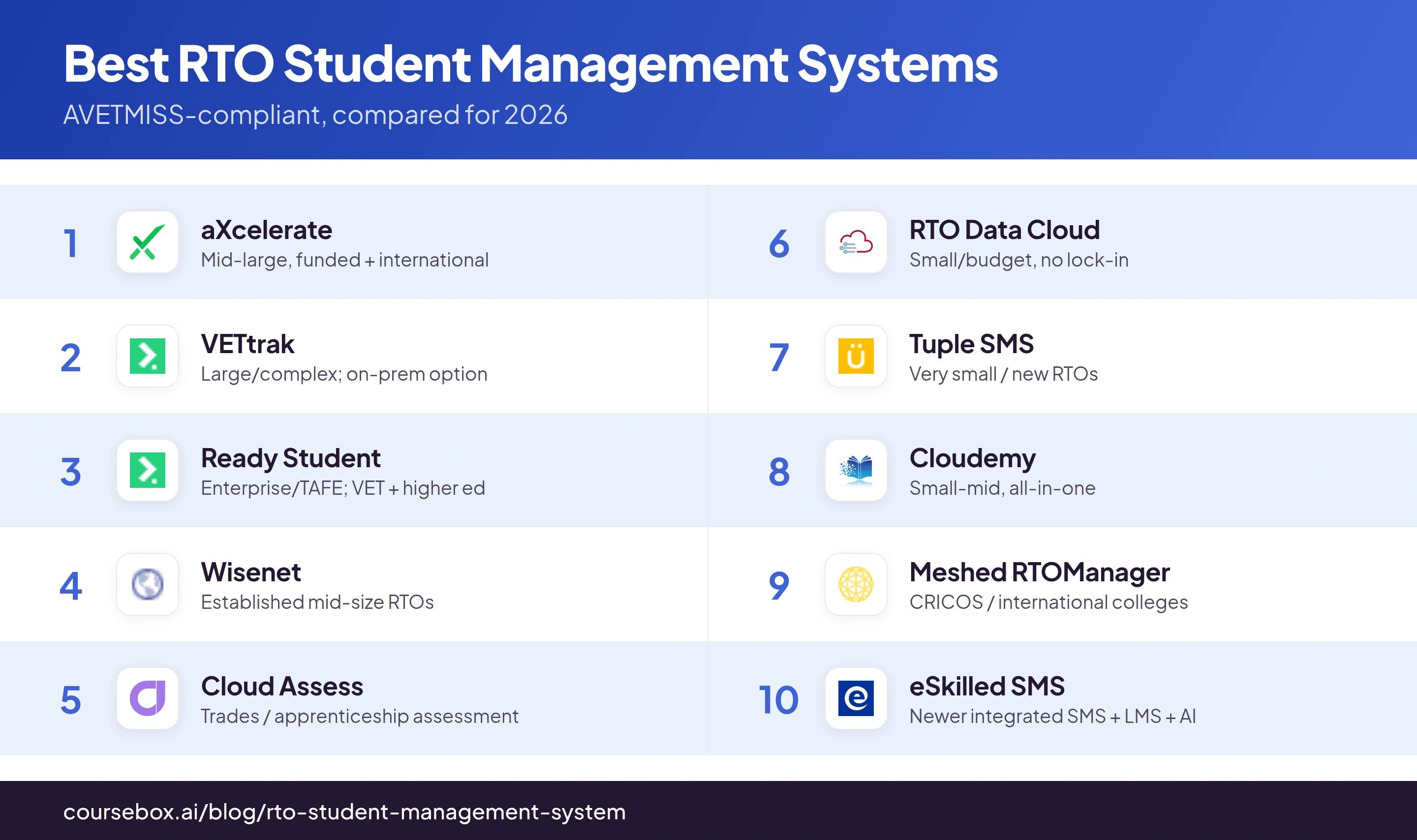Click the VETtrak green arrow logo
Viewport: 1417px width, 840px height.
[x=147, y=356]
